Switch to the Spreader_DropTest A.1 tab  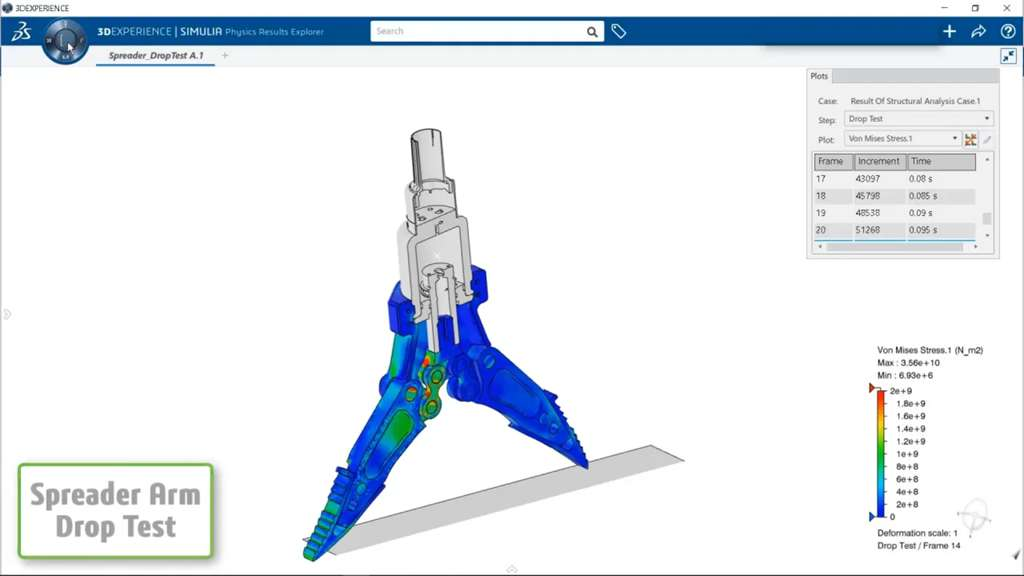pyautogui.click(x=155, y=56)
